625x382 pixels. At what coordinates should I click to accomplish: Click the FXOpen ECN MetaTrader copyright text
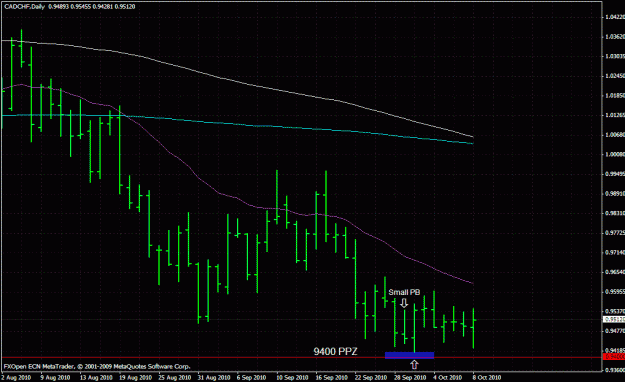click(97, 366)
